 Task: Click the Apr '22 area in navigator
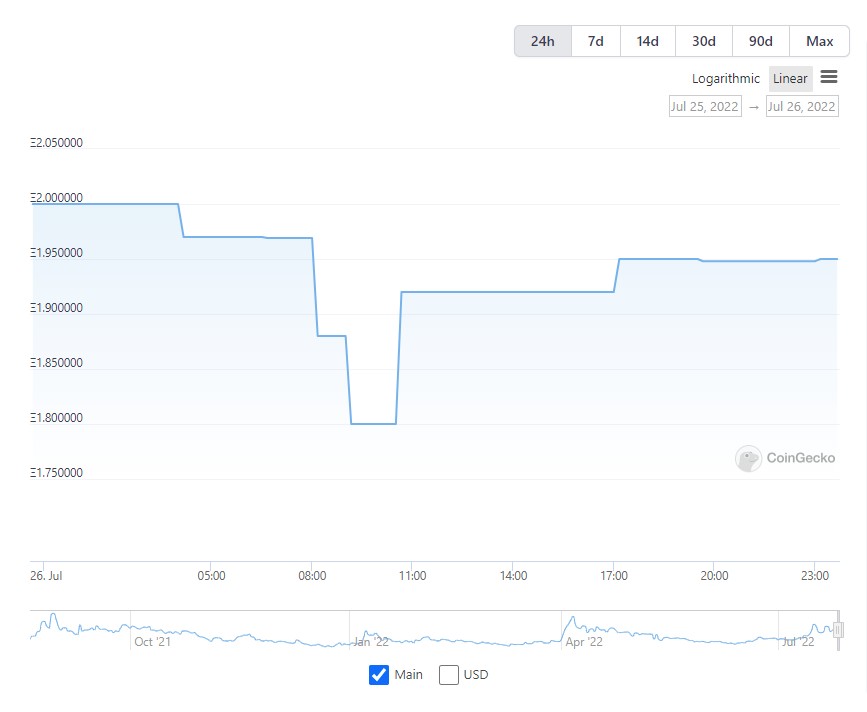[584, 642]
